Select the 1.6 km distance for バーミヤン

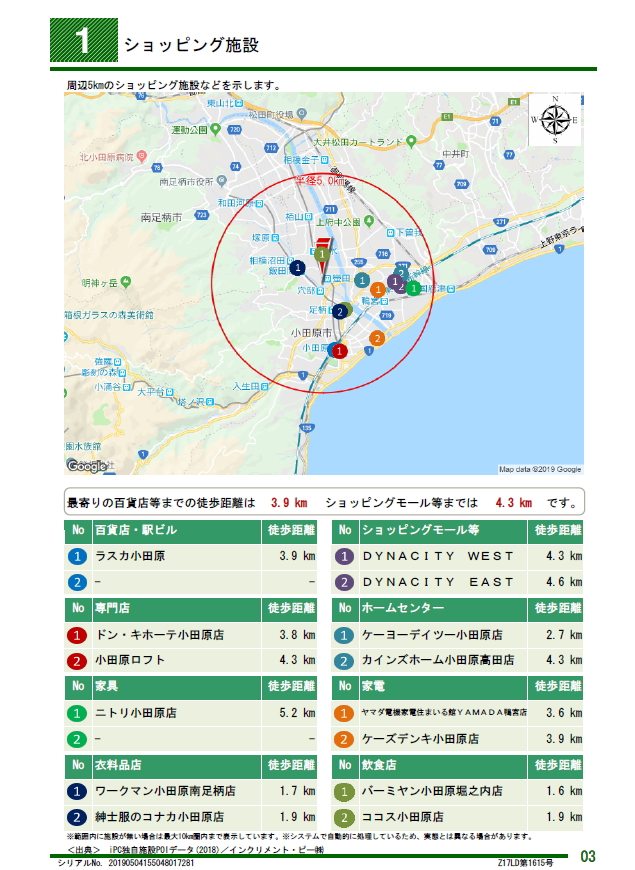click(x=564, y=791)
